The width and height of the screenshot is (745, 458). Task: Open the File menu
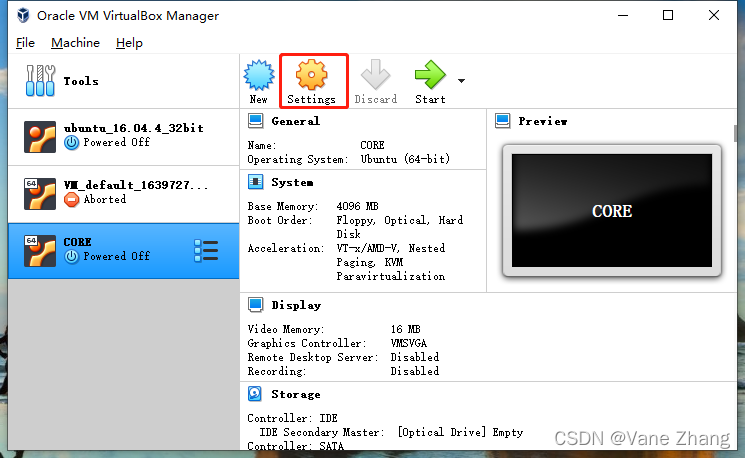[x=25, y=43]
